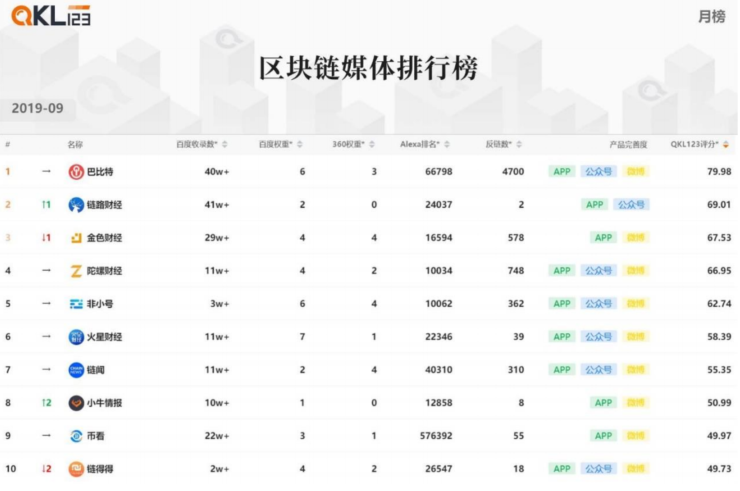Open the 巴比特 logo icon
The image size is (740, 491).
76,172
